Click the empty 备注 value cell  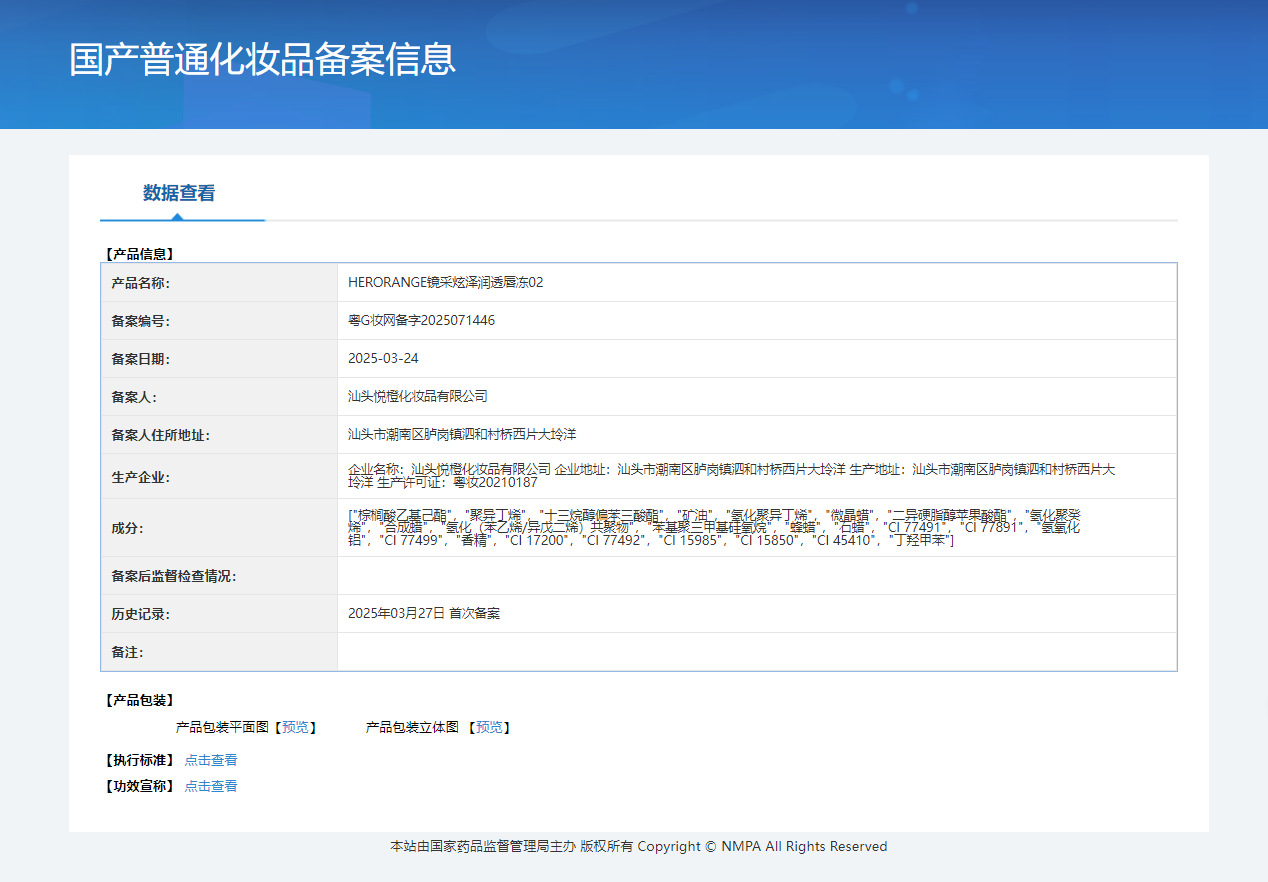pyautogui.click(x=756, y=652)
